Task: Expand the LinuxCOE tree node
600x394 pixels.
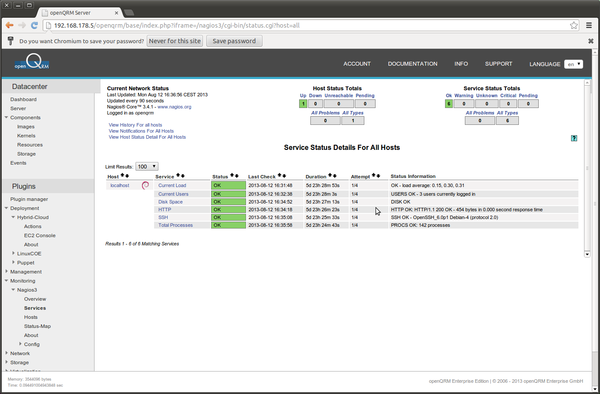Action: [13, 253]
